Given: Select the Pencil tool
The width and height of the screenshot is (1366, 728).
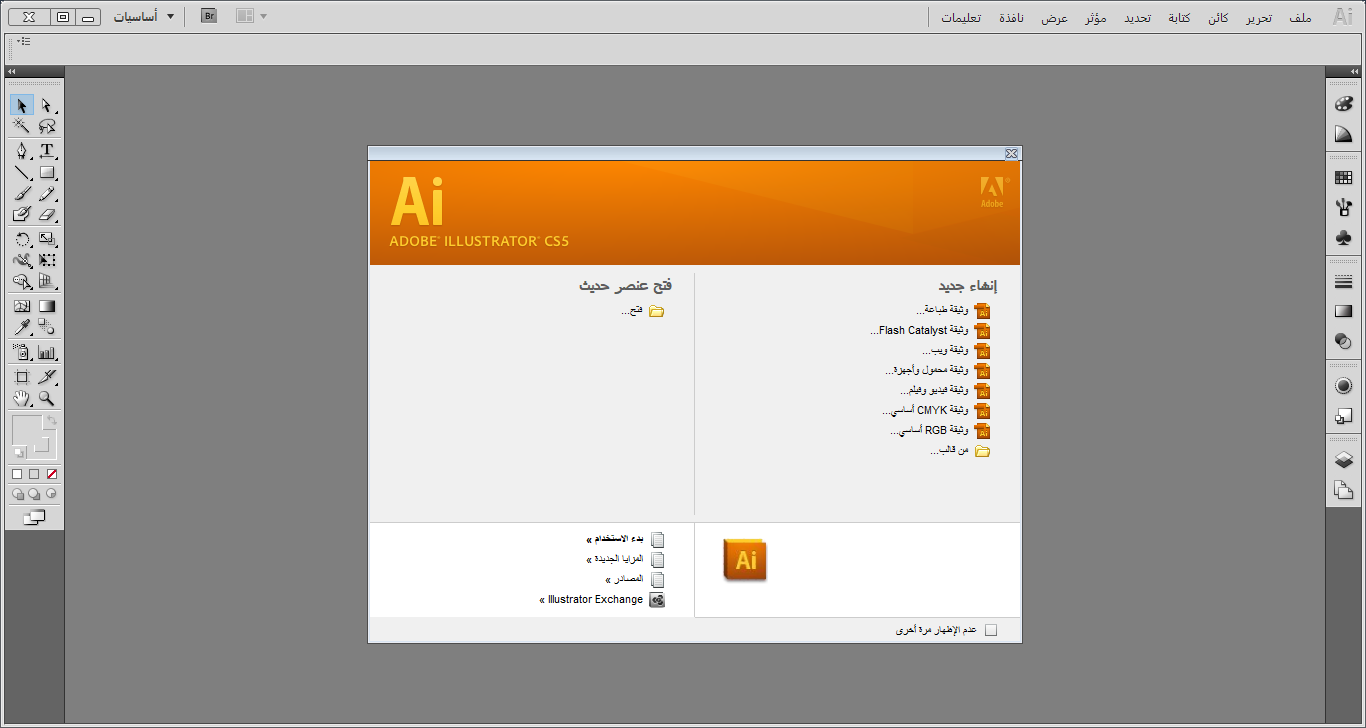Looking at the screenshot, I should tap(47, 194).
